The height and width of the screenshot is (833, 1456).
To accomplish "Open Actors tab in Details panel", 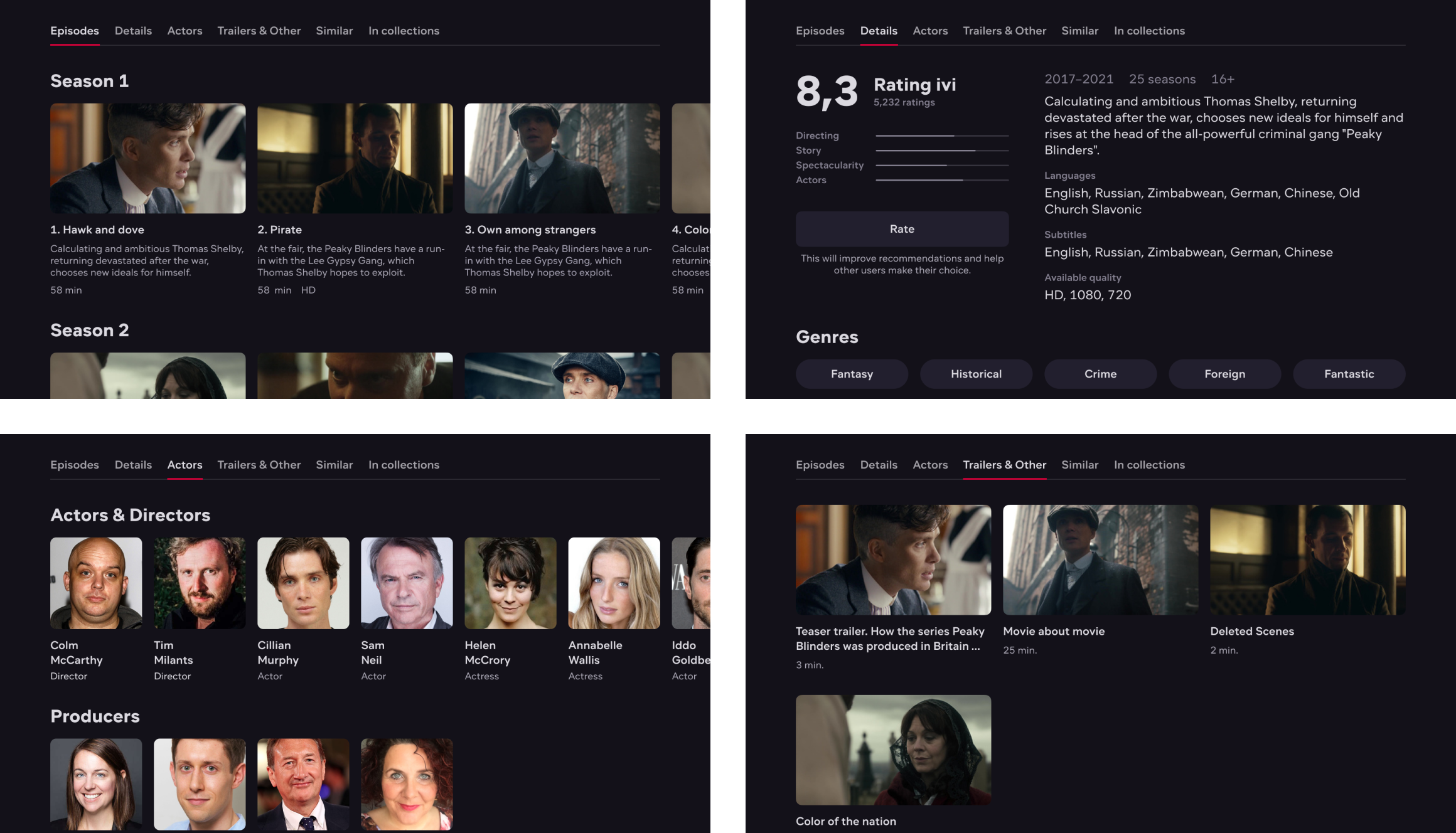I will pyautogui.click(x=930, y=31).
